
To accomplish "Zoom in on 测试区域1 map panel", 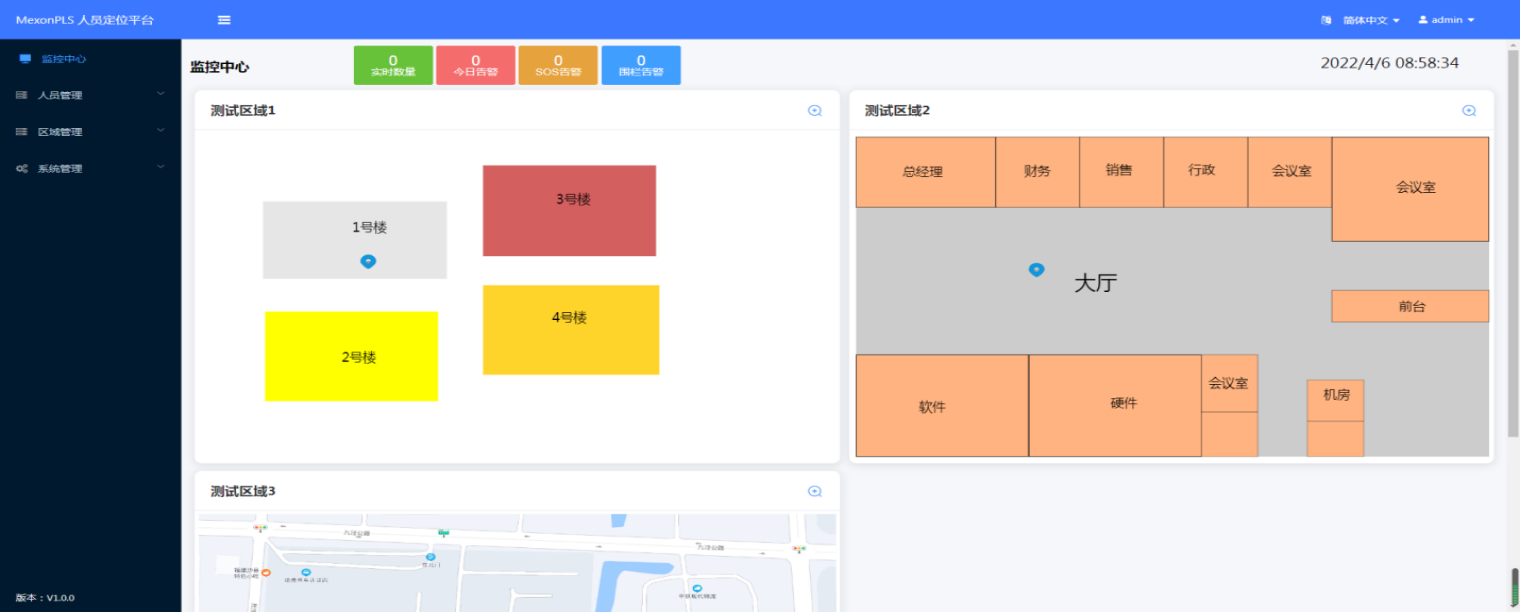I will 815,111.
